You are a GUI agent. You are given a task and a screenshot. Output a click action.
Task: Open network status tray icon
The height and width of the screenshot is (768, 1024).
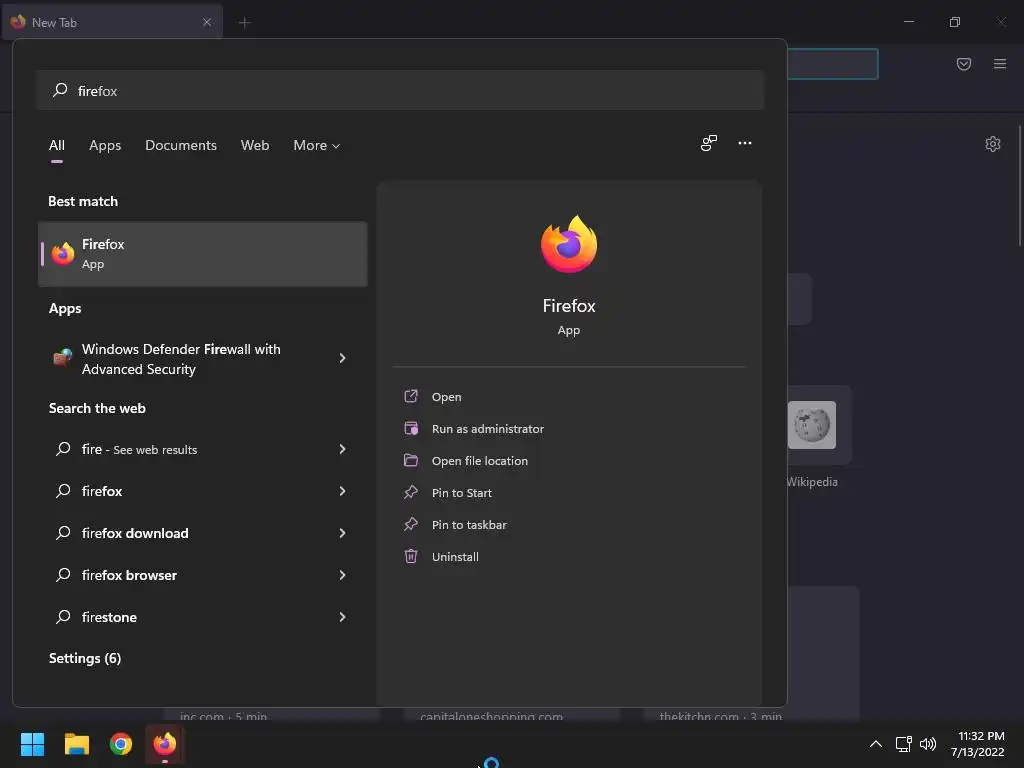pos(903,744)
